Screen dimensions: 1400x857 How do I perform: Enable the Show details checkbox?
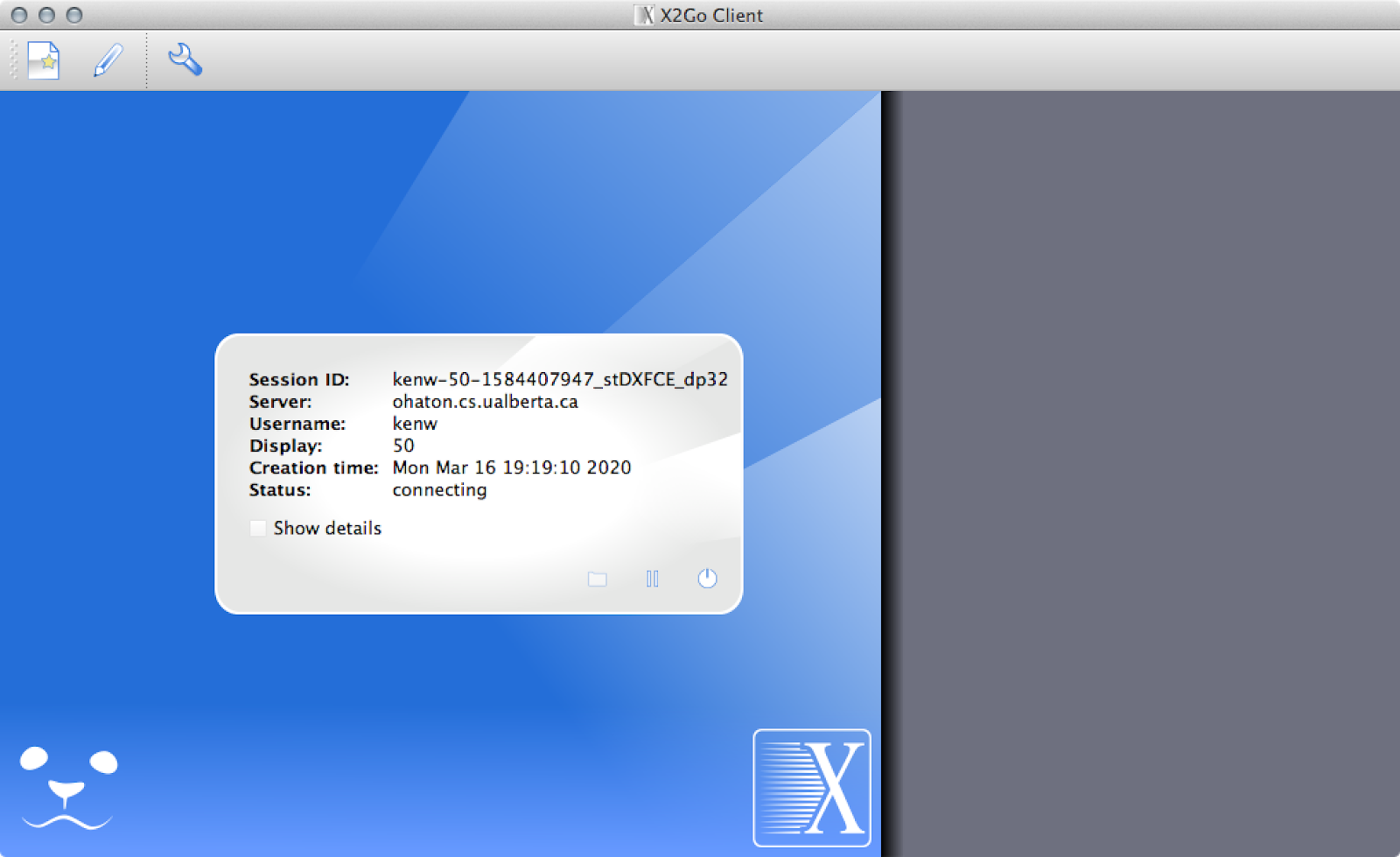point(258,528)
